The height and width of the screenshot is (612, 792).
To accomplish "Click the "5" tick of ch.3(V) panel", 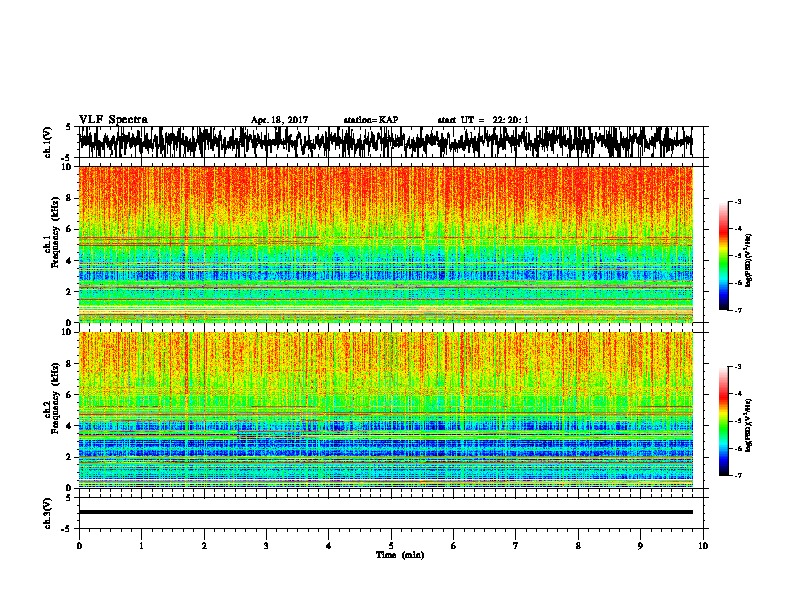I will pyautogui.click(x=69, y=498).
